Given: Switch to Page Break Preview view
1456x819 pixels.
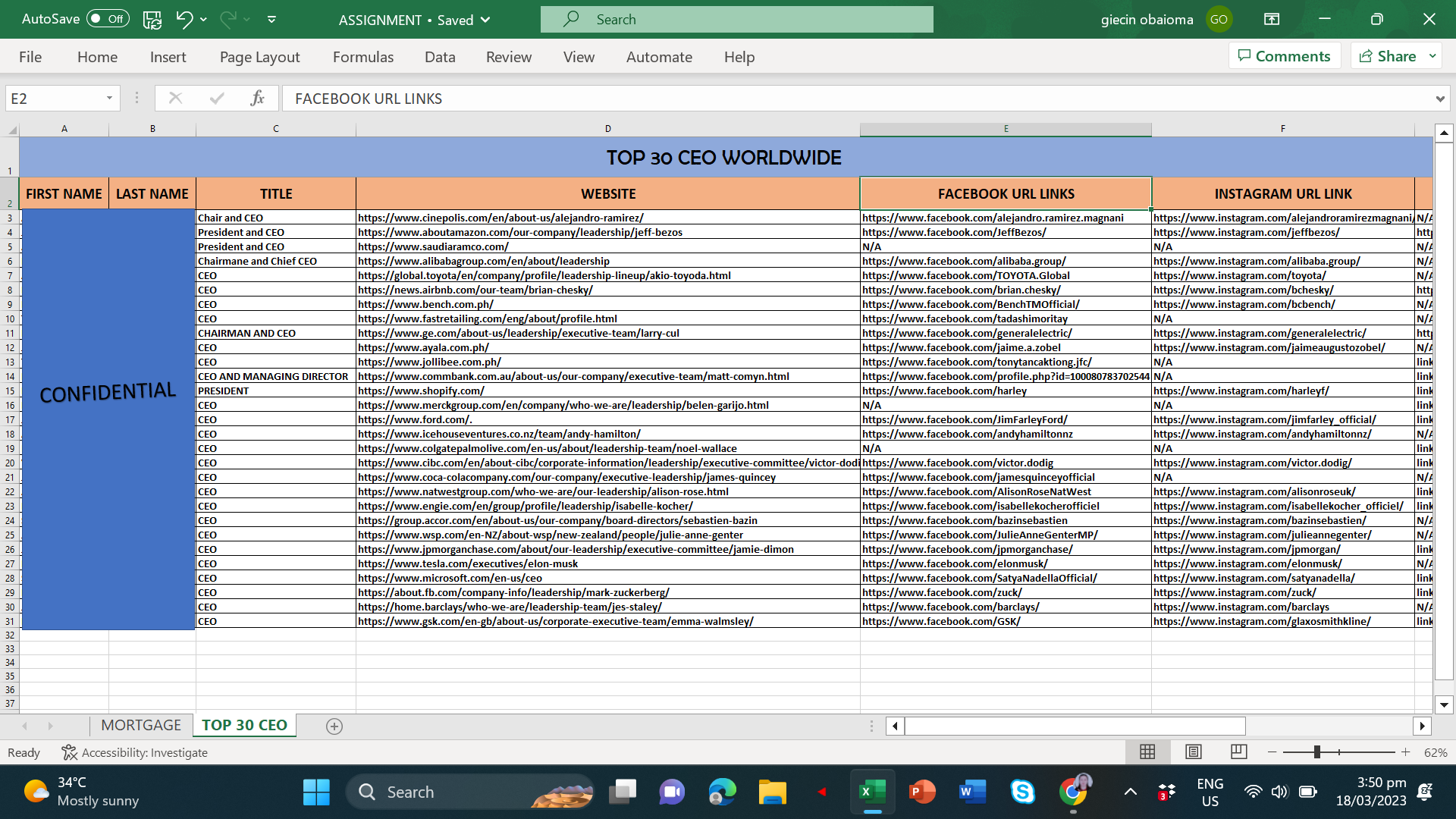Looking at the screenshot, I should (1238, 752).
